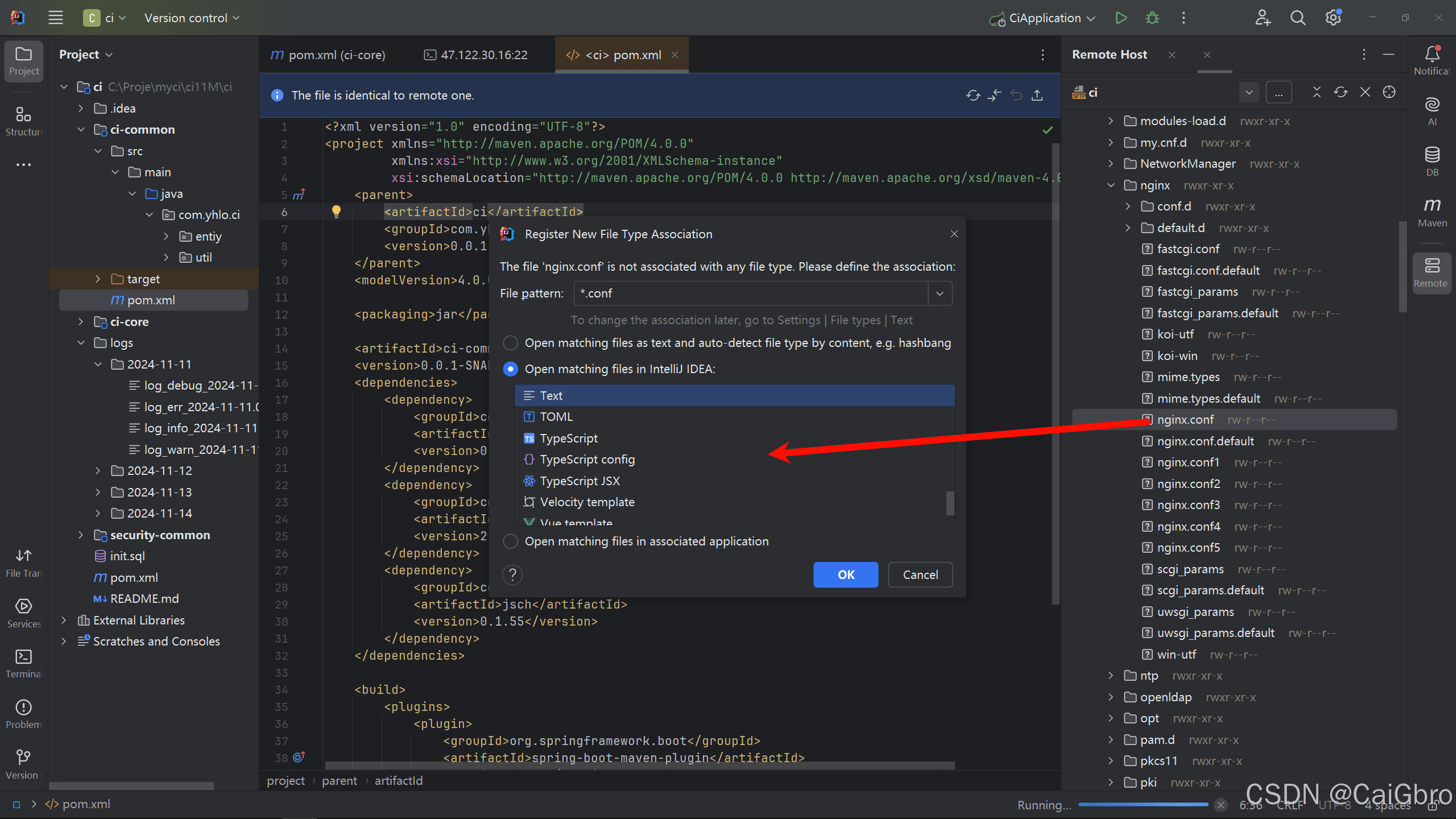
Task: Collapse the nginx remote folder
Action: click(1111, 185)
